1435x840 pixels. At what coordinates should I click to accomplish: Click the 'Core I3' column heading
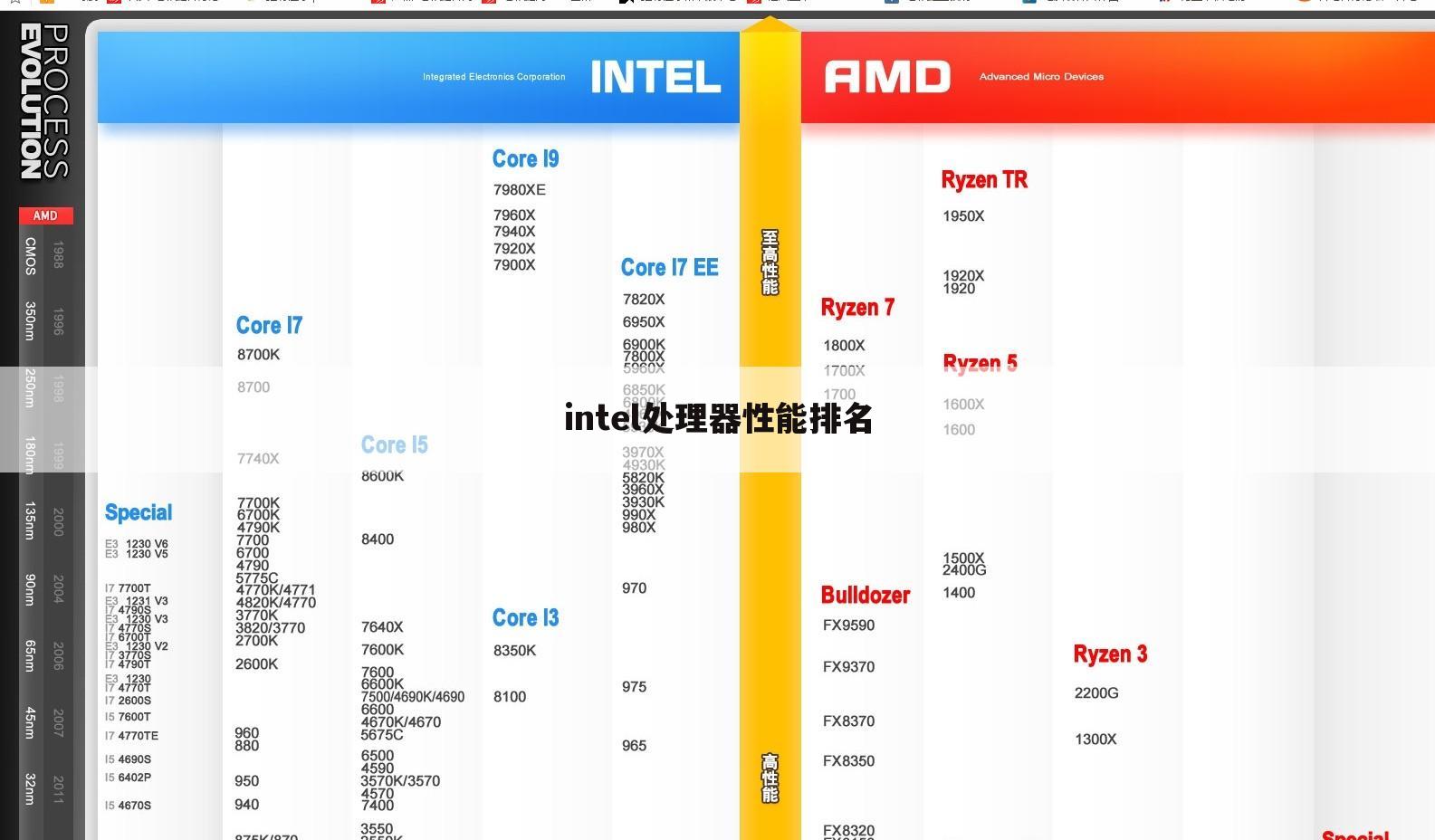click(525, 618)
